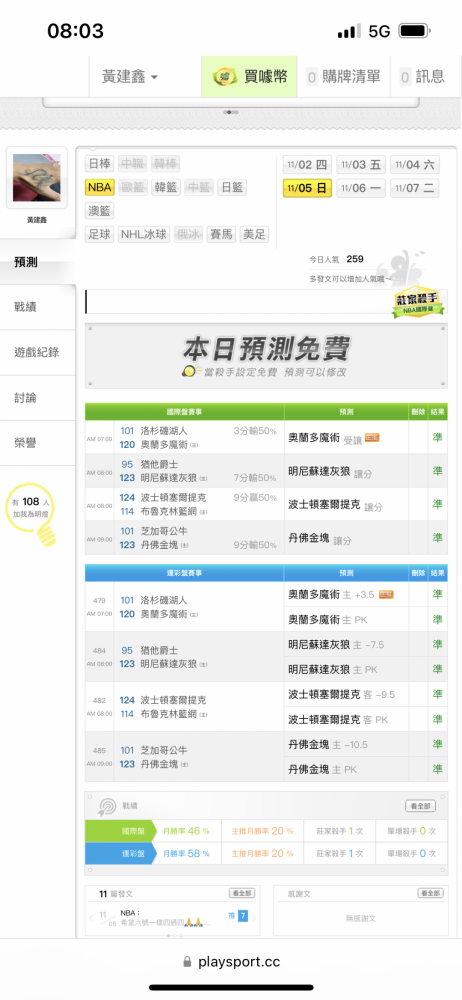Open the 購牌清單 link

344,77
